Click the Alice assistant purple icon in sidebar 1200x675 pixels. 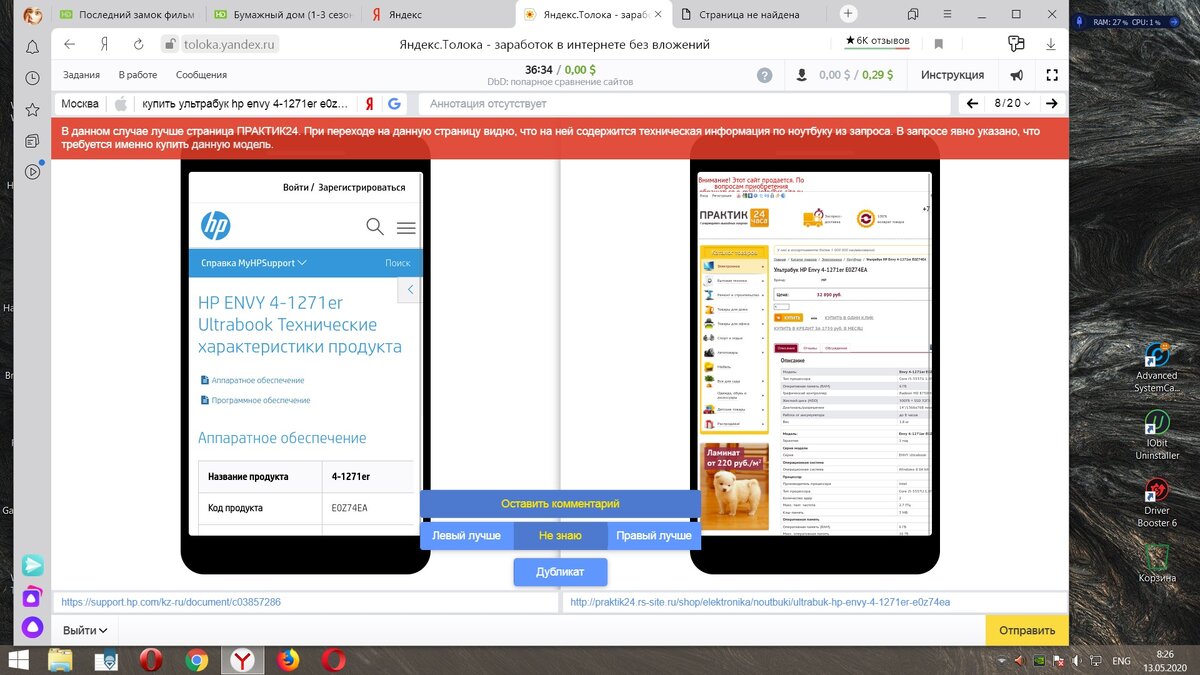pyautogui.click(x=32, y=625)
